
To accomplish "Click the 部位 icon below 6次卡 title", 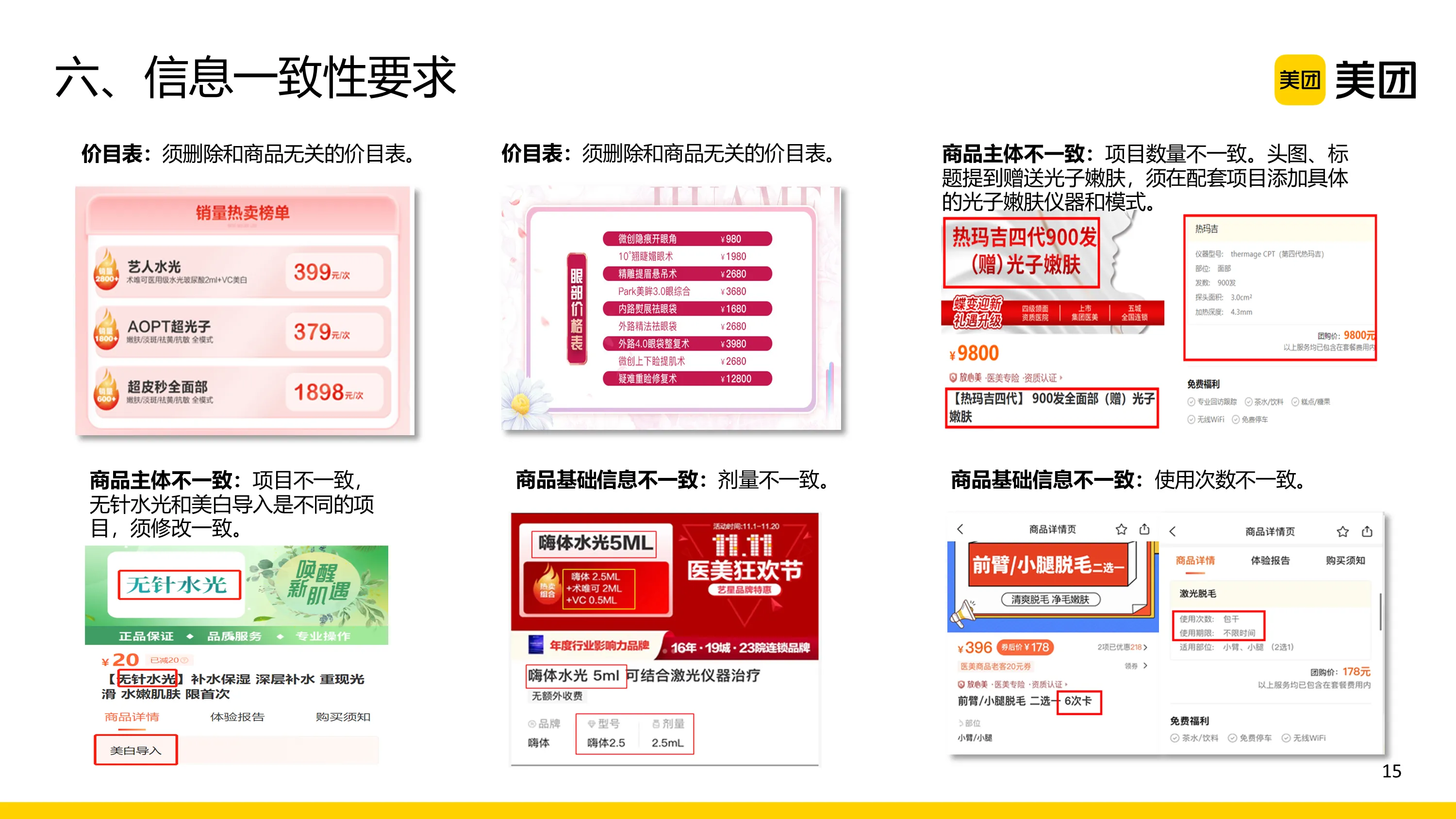I will tap(961, 723).
